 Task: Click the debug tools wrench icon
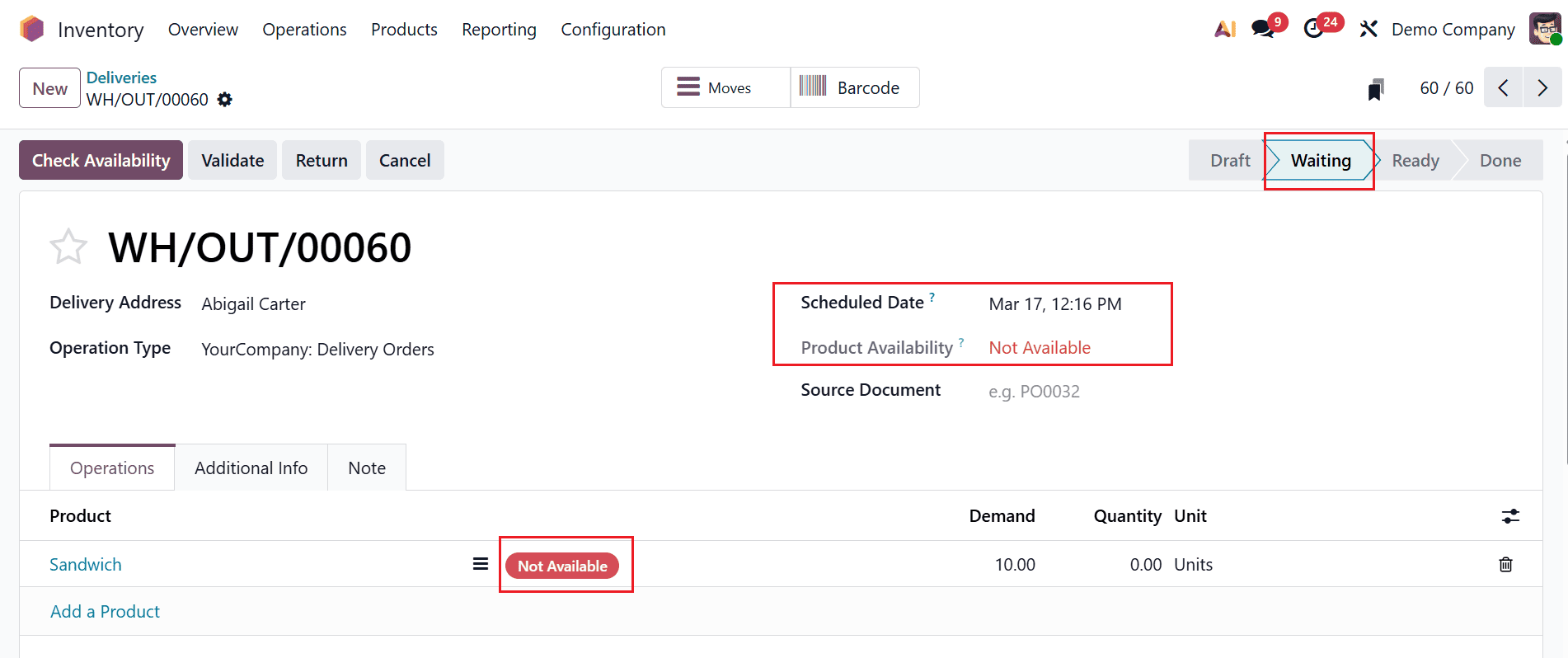click(1368, 29)
